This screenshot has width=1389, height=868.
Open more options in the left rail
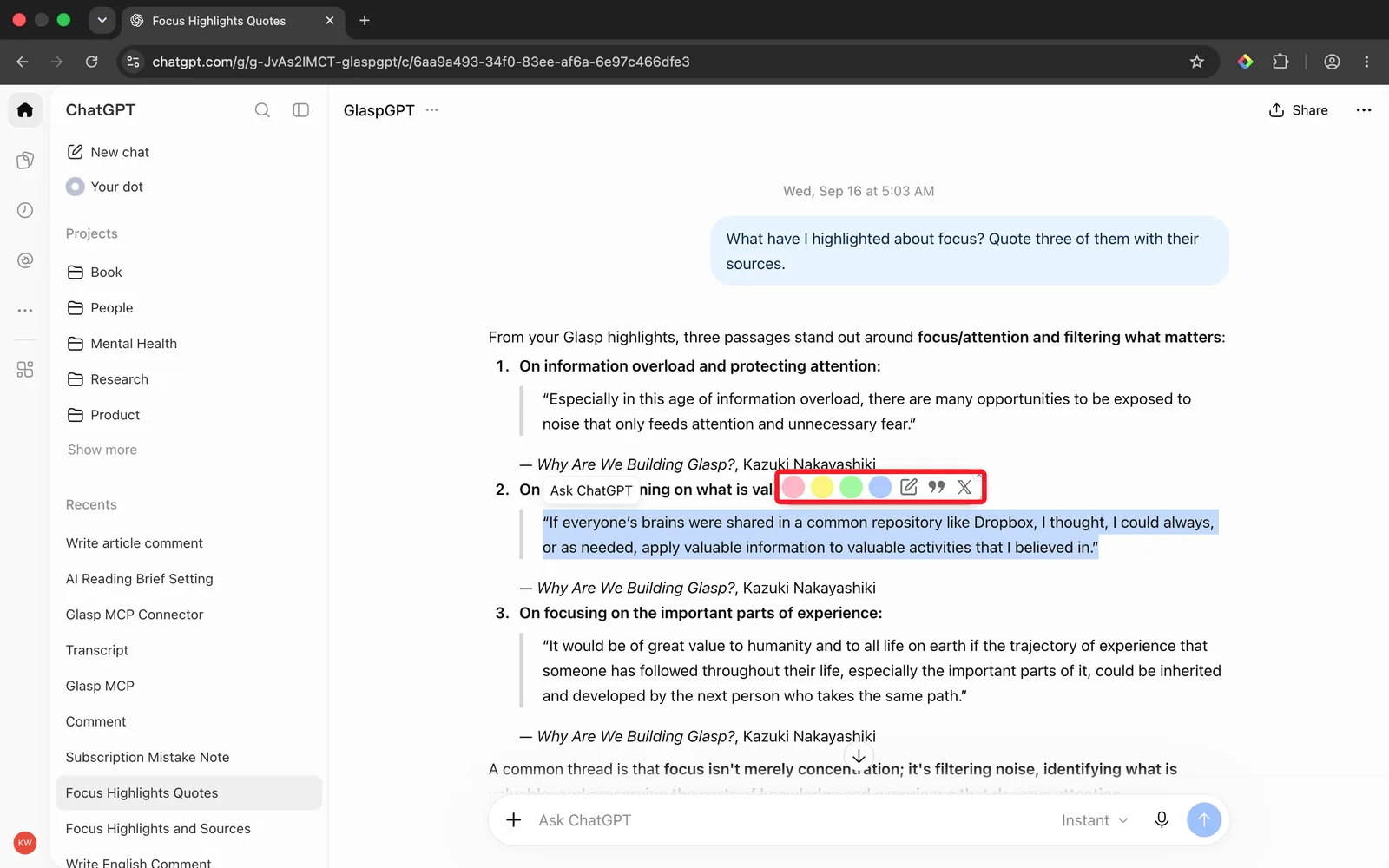(25, 310)
